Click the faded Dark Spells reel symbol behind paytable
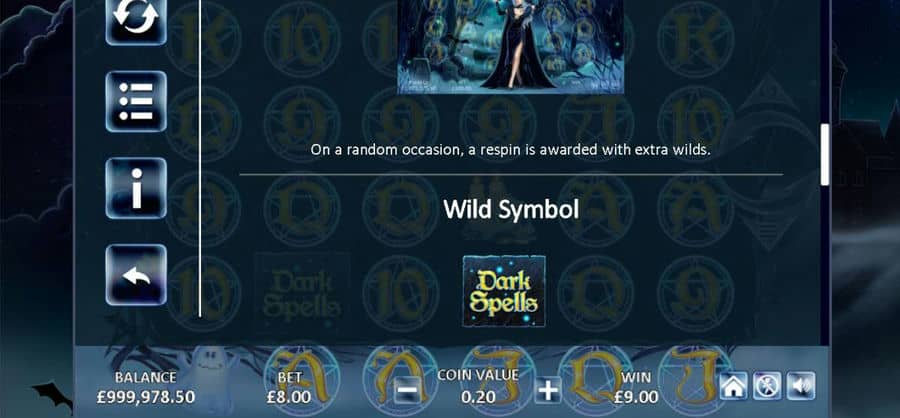 (301, 294)
